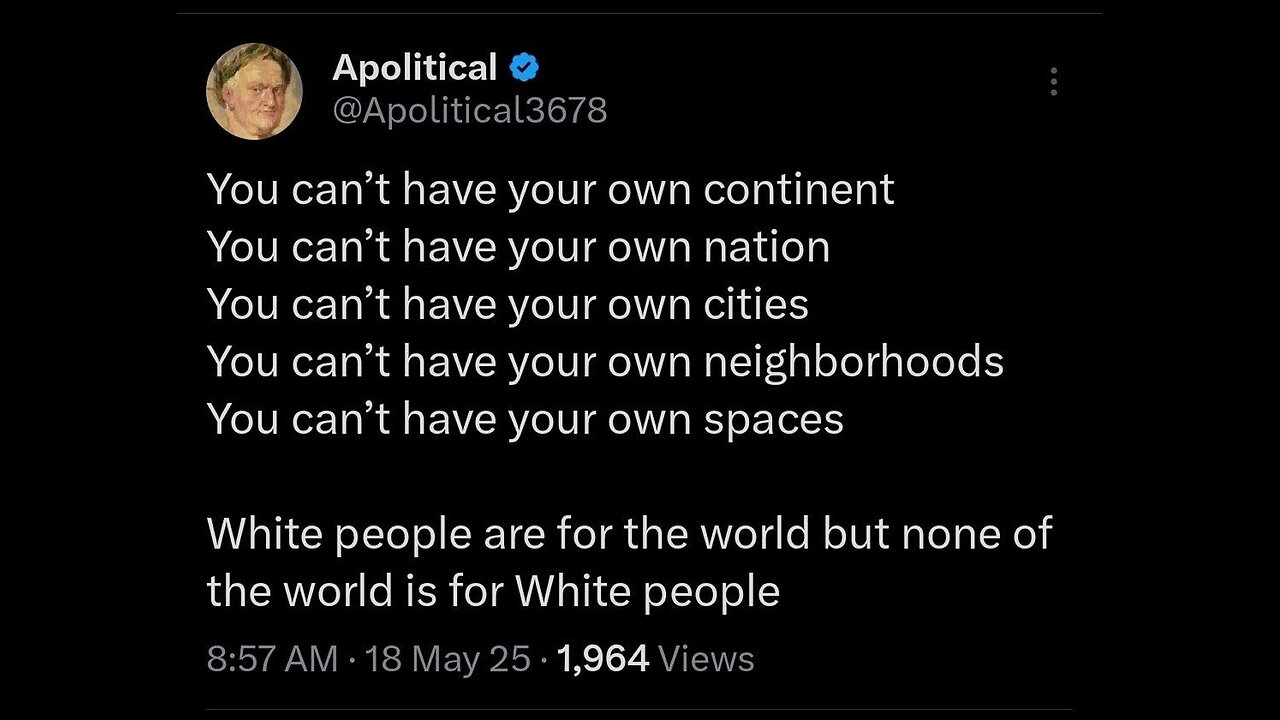Open the three-dot more options menu
1280x720 pixels.
click(1053, 81)
